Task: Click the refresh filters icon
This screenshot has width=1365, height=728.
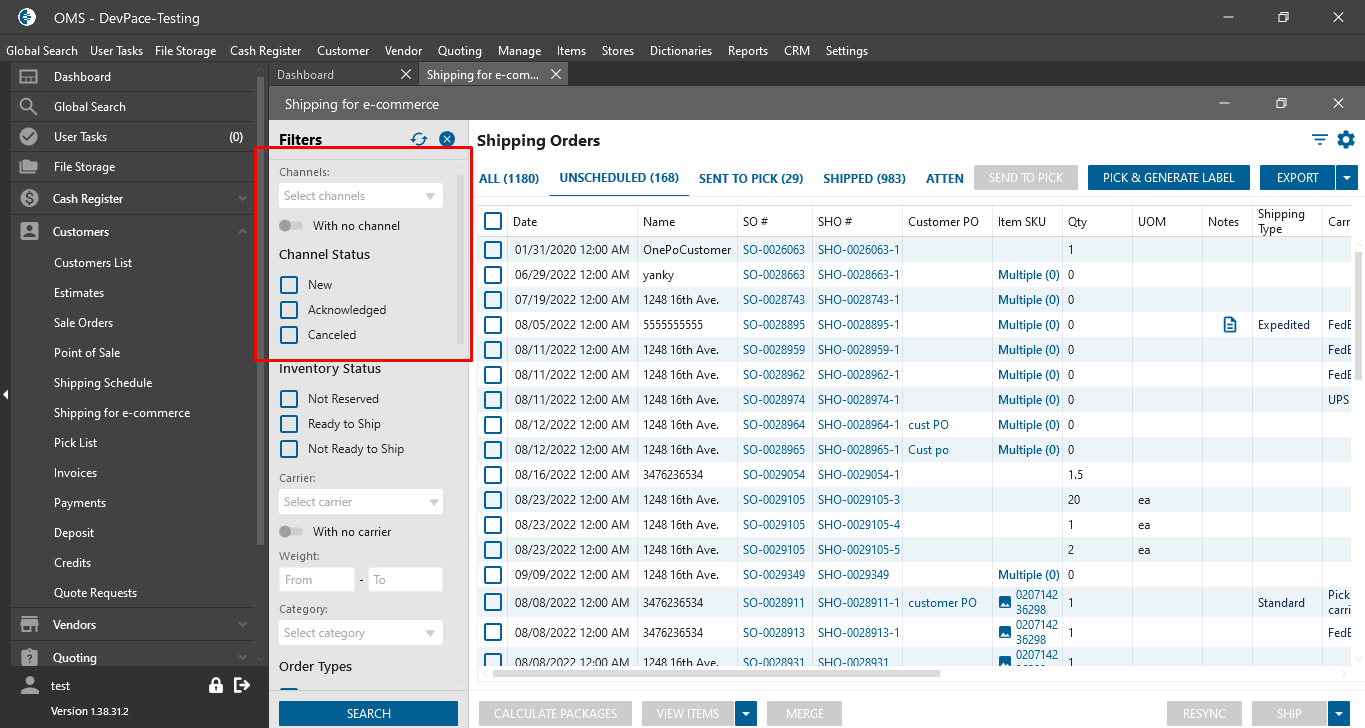Action: coord(419,140)
